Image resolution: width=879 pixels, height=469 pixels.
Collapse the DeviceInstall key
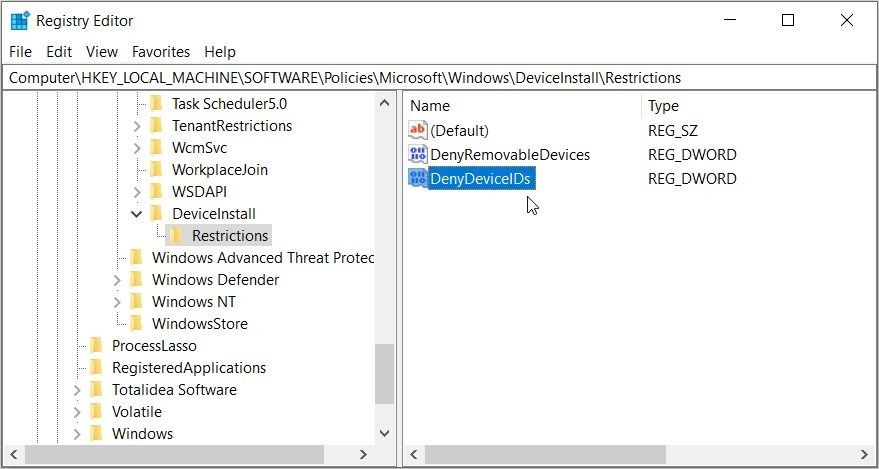[136, 213]
